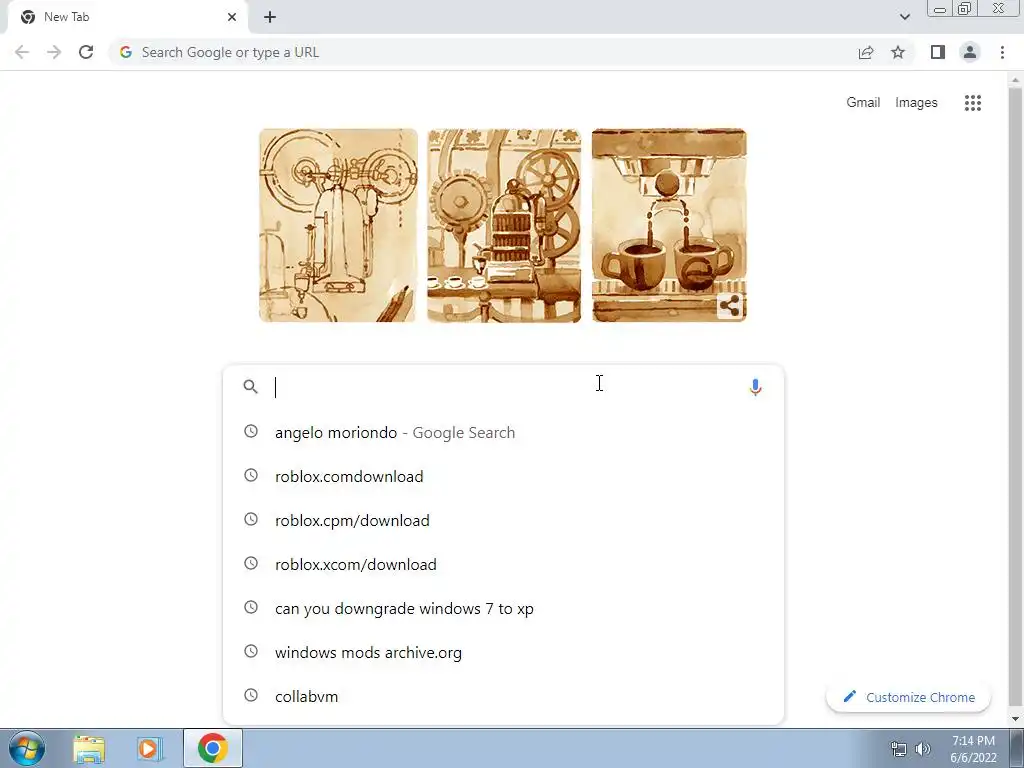1024x768 pixels.
Task: Click the Google logo in address bar
Action: click(126, 52)
